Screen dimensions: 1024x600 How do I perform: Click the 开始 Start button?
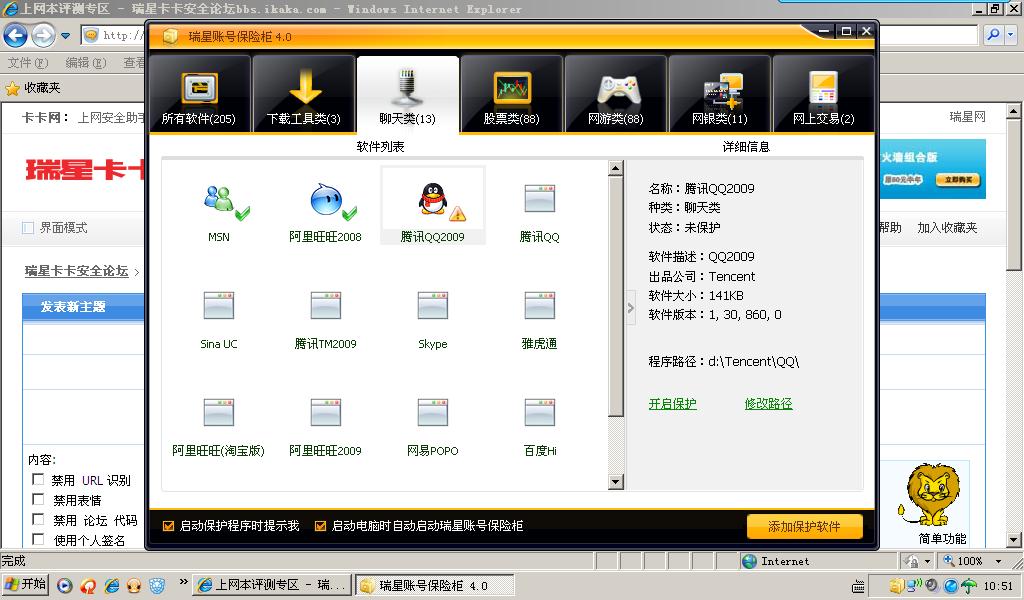pos(25,584)
